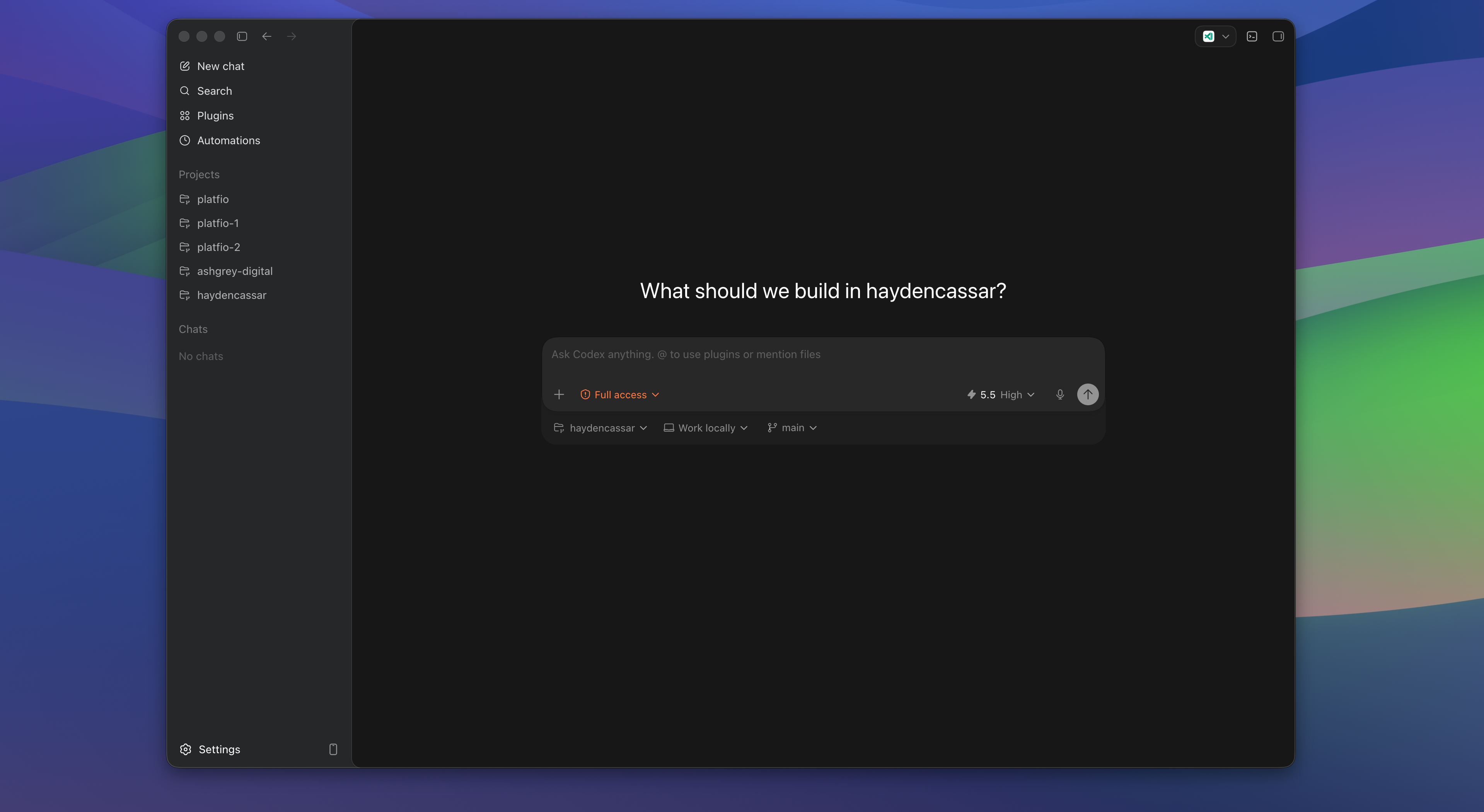Click the No chats label
1484x812 pixels.
pos(200,357)
